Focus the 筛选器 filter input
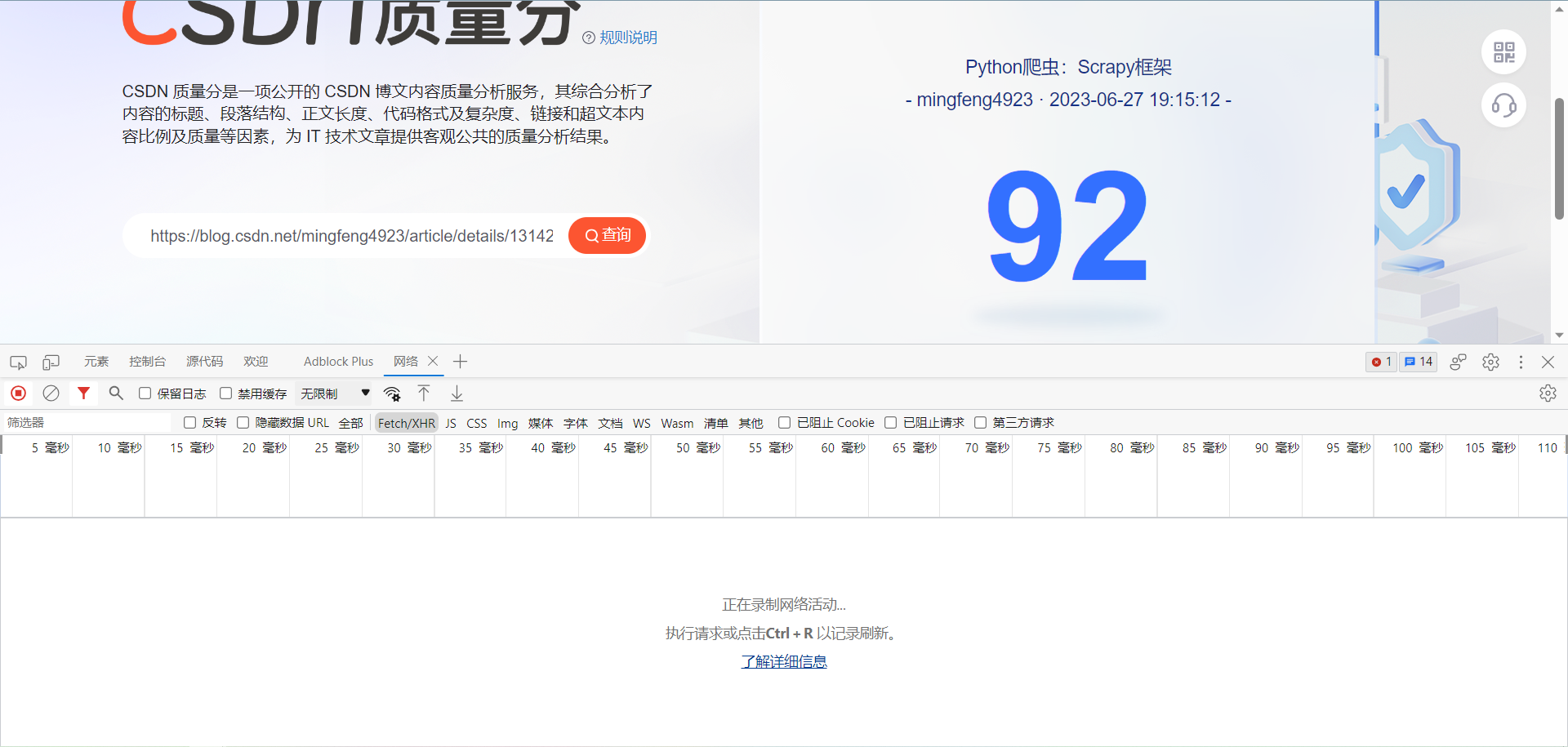This screenshot has width=1568, height=747. [87, 422]
